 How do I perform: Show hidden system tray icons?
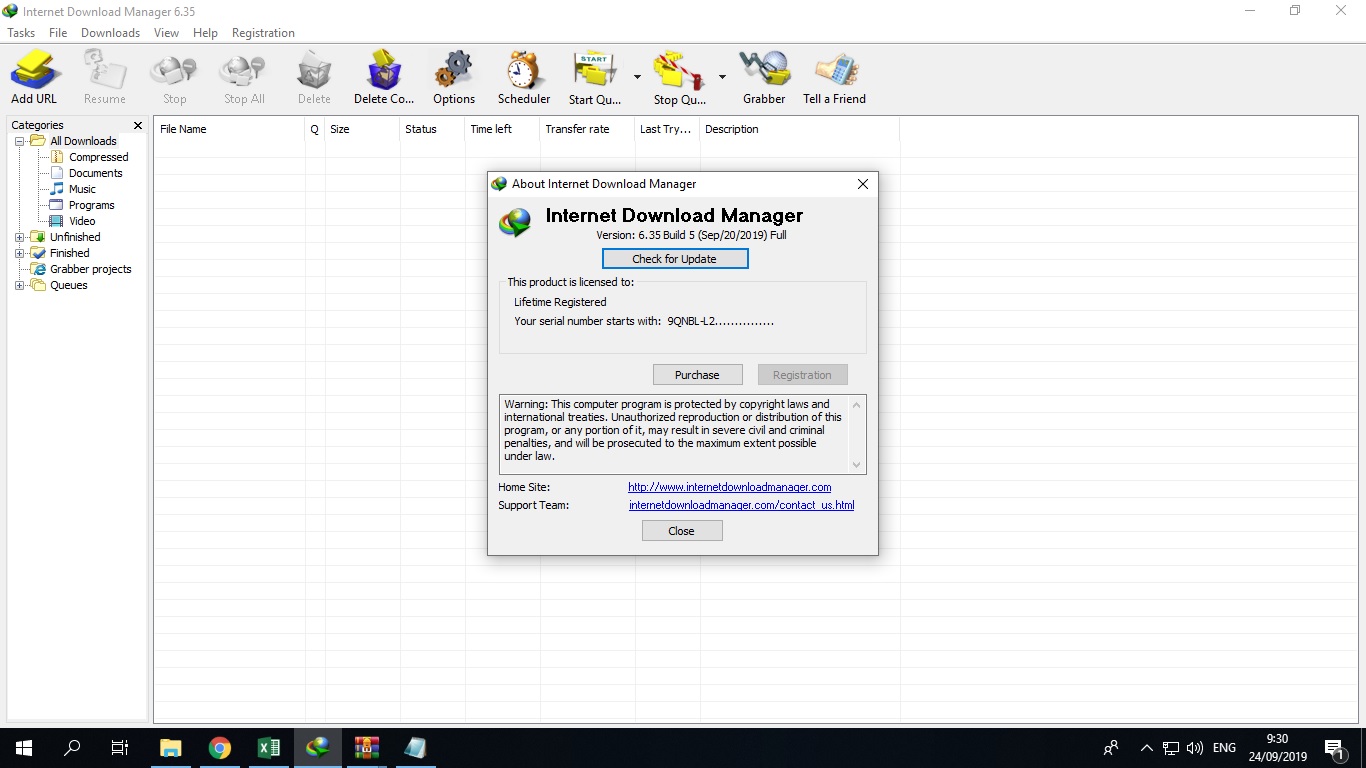[x=1146, y=748]
